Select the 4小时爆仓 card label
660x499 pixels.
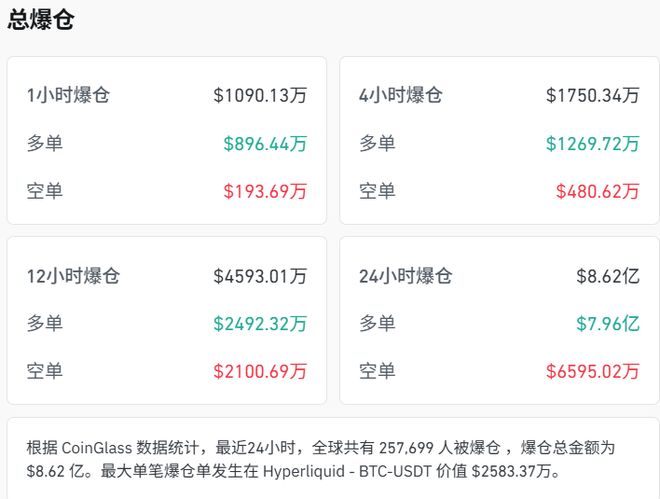point(400,96)
